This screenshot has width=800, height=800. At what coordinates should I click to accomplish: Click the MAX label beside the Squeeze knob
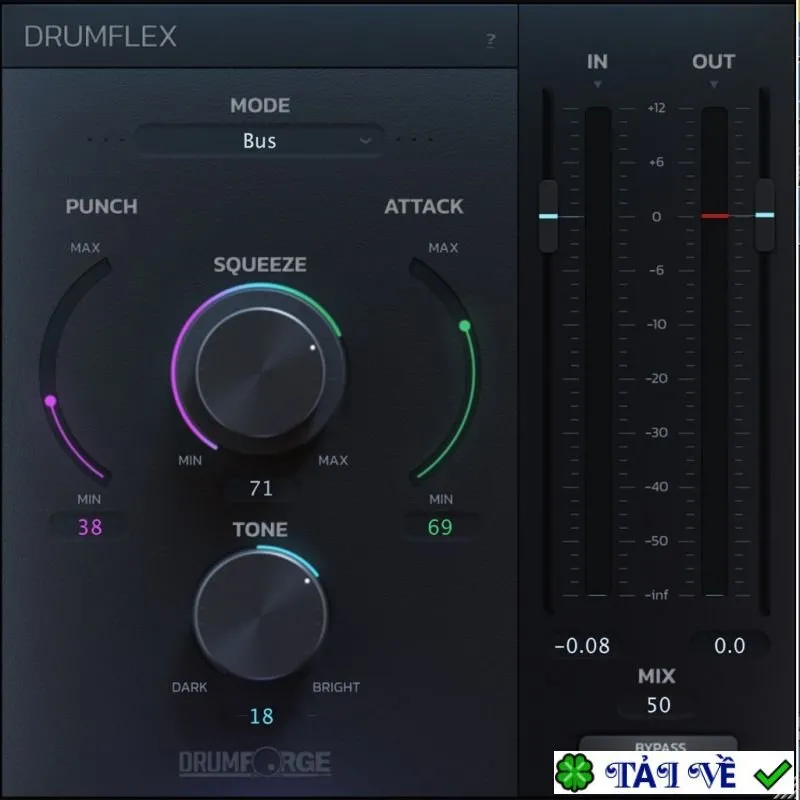point(333,461)
